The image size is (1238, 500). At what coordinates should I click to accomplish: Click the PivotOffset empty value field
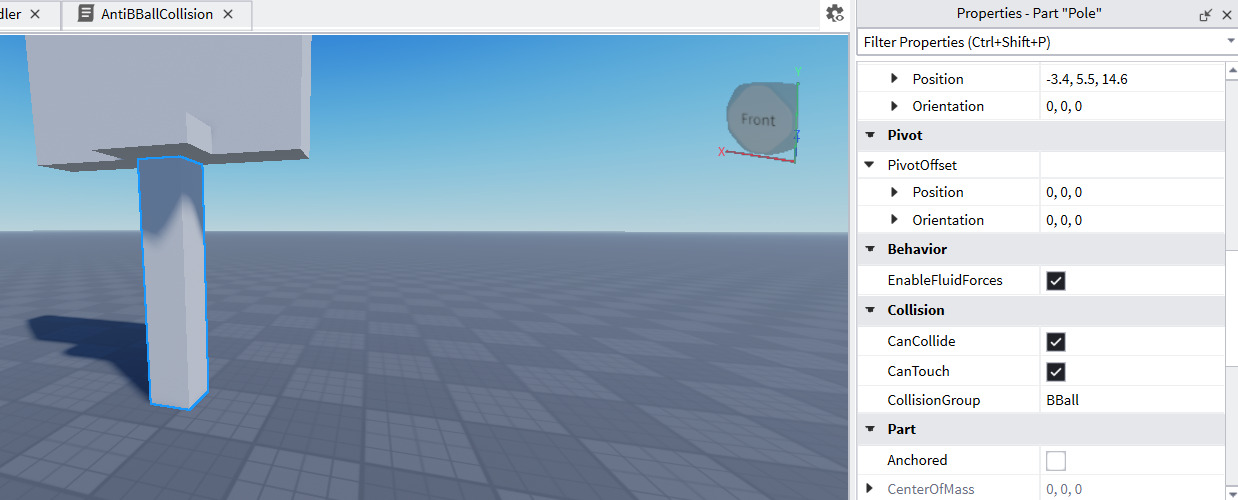point(1132,165)
